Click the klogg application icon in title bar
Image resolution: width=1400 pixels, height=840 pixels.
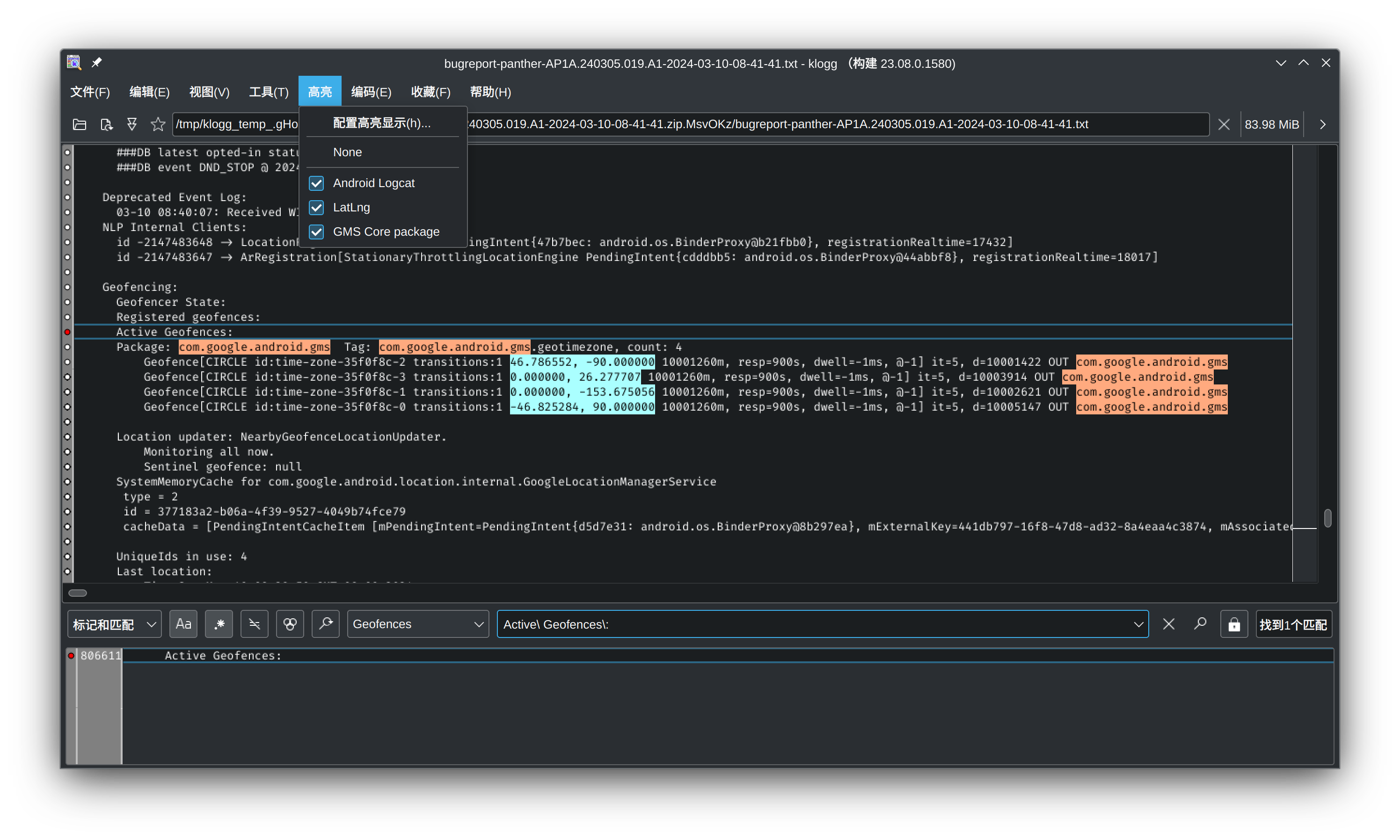73,62
